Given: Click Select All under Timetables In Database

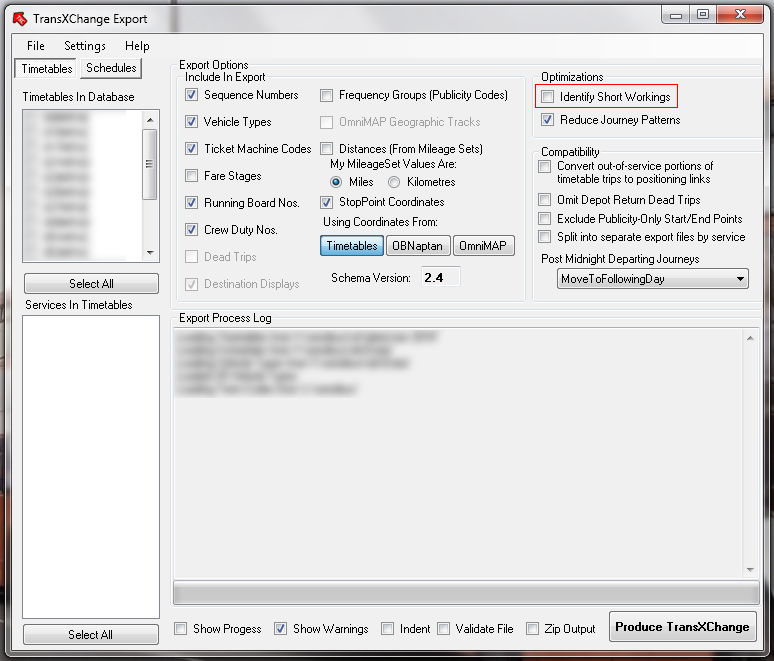Looking at the screenshot, I should (x=91, y=283).
